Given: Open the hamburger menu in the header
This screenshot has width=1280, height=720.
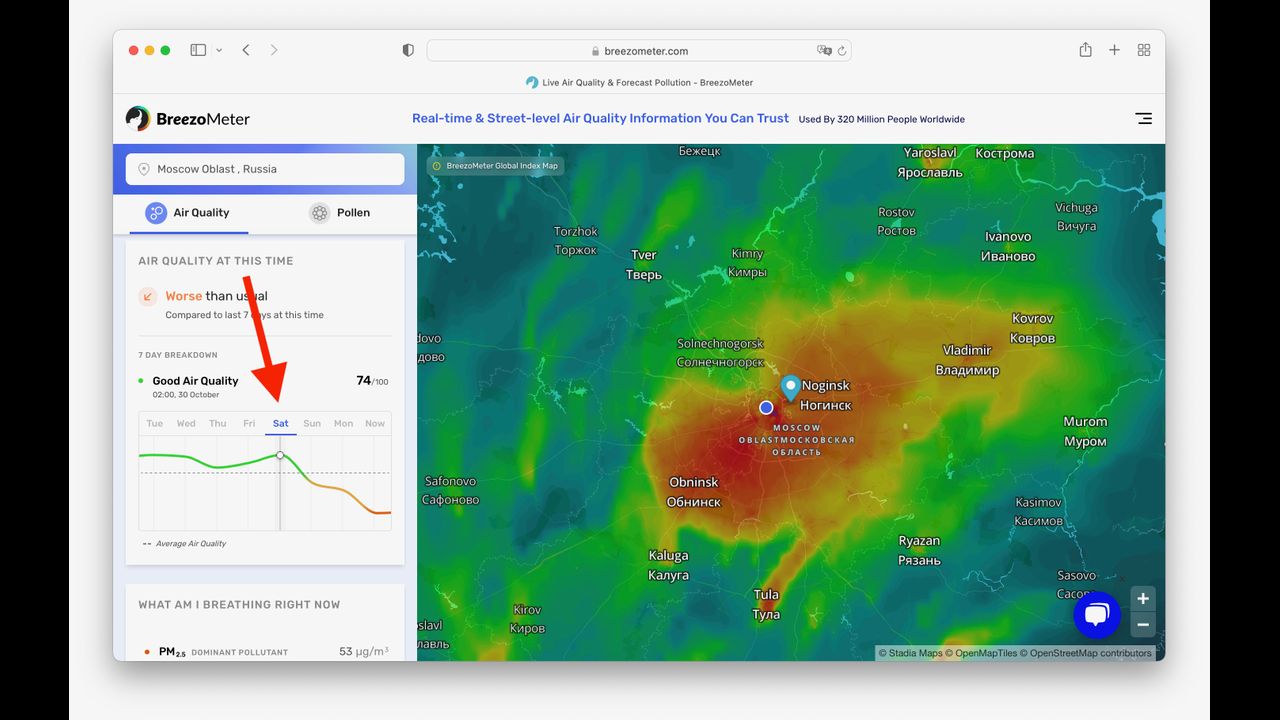Looking at the screenshot, I should (x=1143, y=118).
